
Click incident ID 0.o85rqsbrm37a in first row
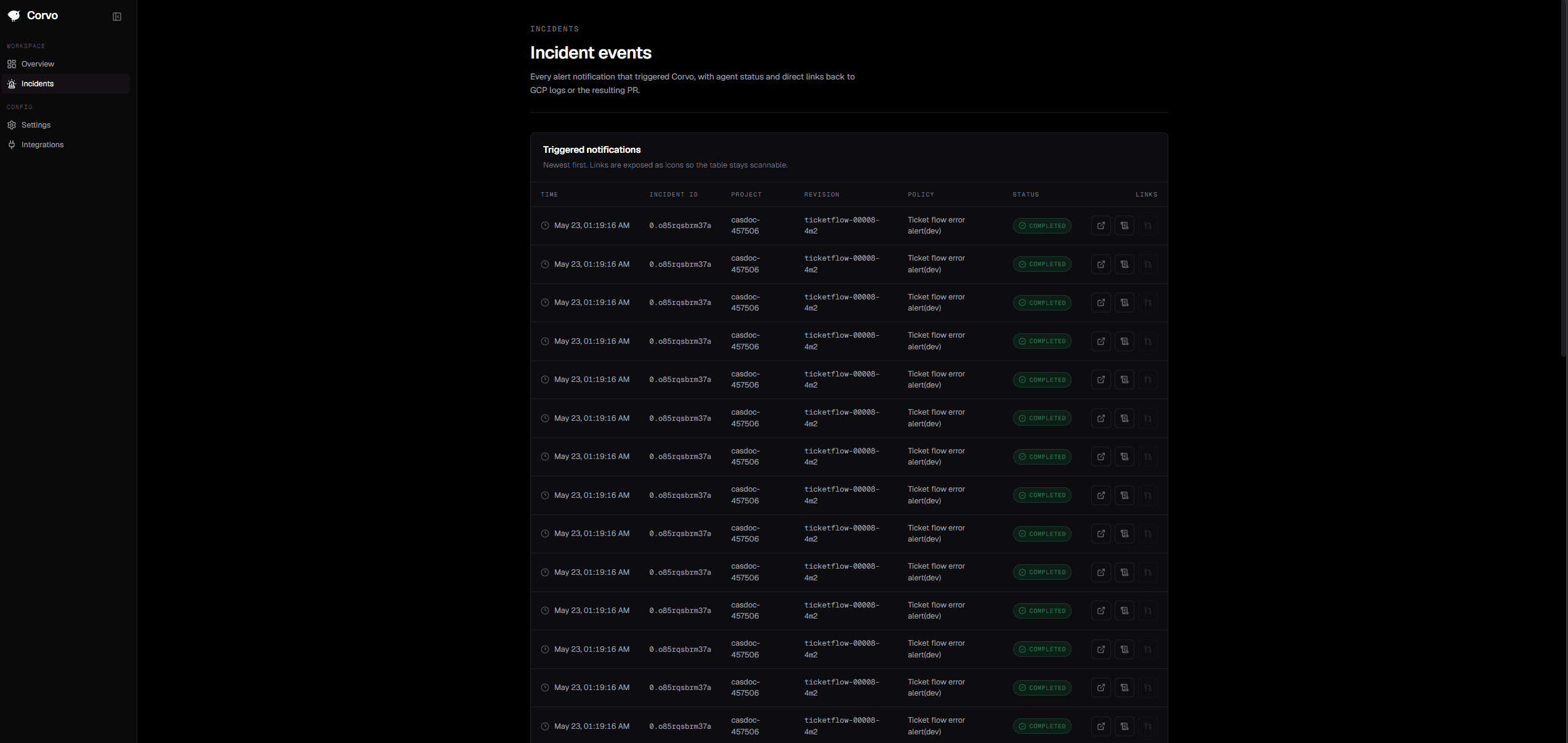pos(680,225)
